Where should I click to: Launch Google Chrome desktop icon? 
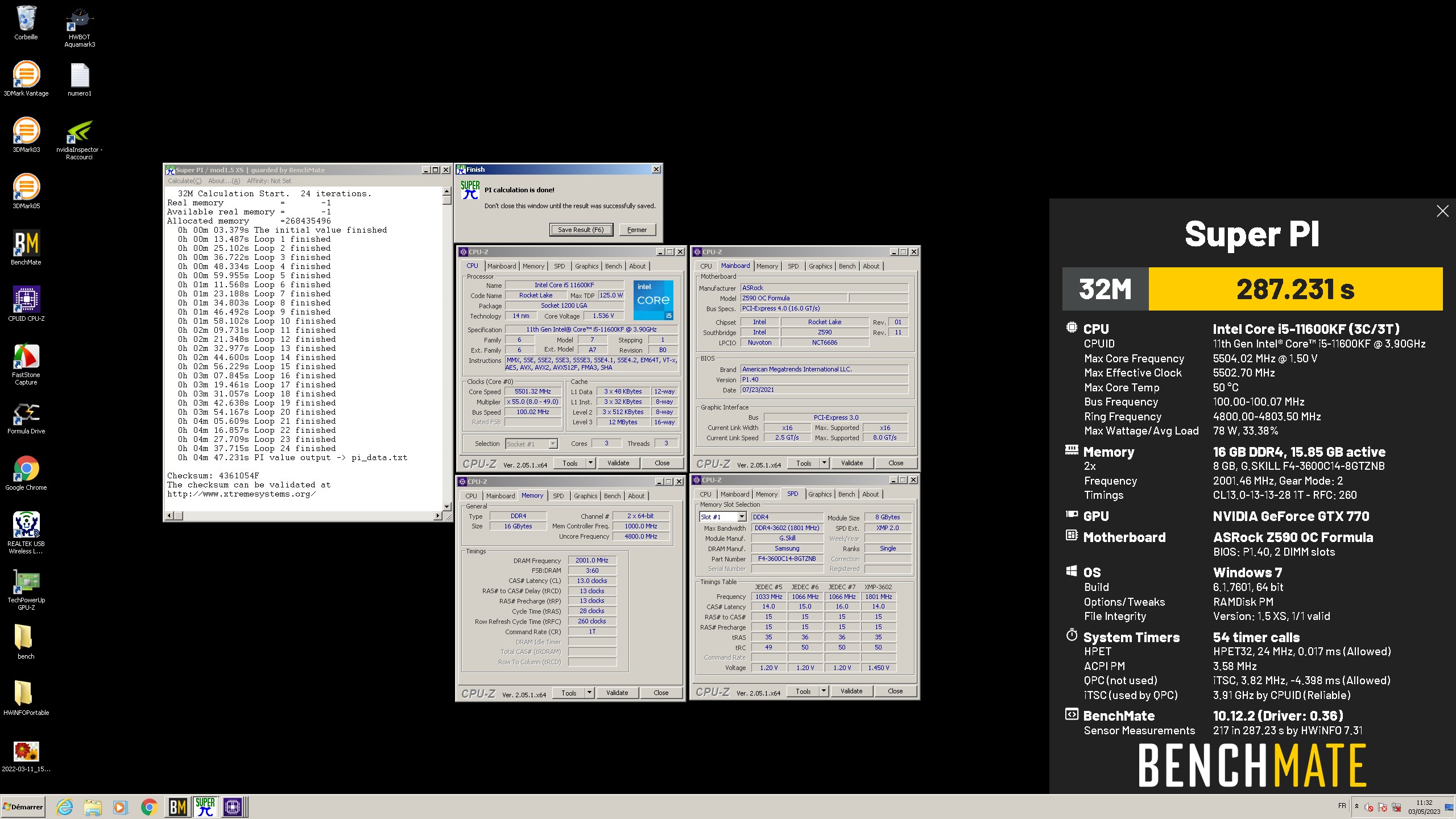26,473
